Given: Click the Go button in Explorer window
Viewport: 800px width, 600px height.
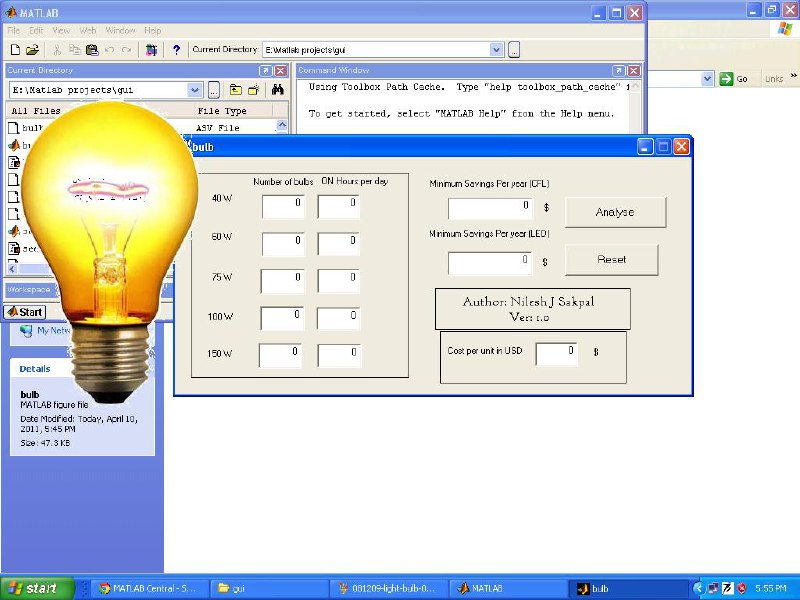Looking at the screenshot, I should 733,79.
